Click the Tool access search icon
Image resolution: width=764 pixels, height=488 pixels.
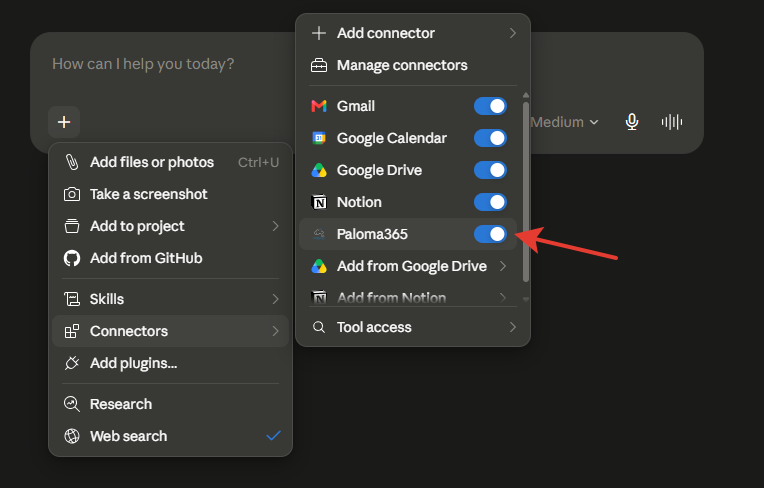(x=319, y=327)
